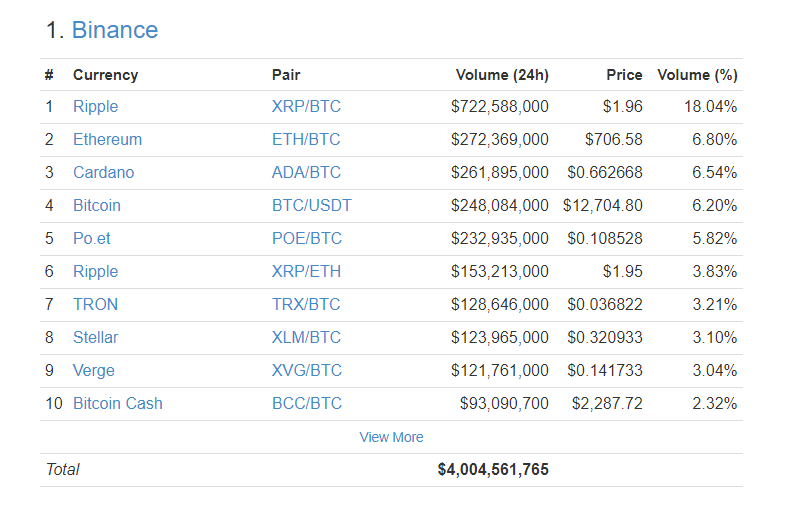The image size is (806, 505).
Task: Click the 6.54% volume share
Action: (715, 172)
